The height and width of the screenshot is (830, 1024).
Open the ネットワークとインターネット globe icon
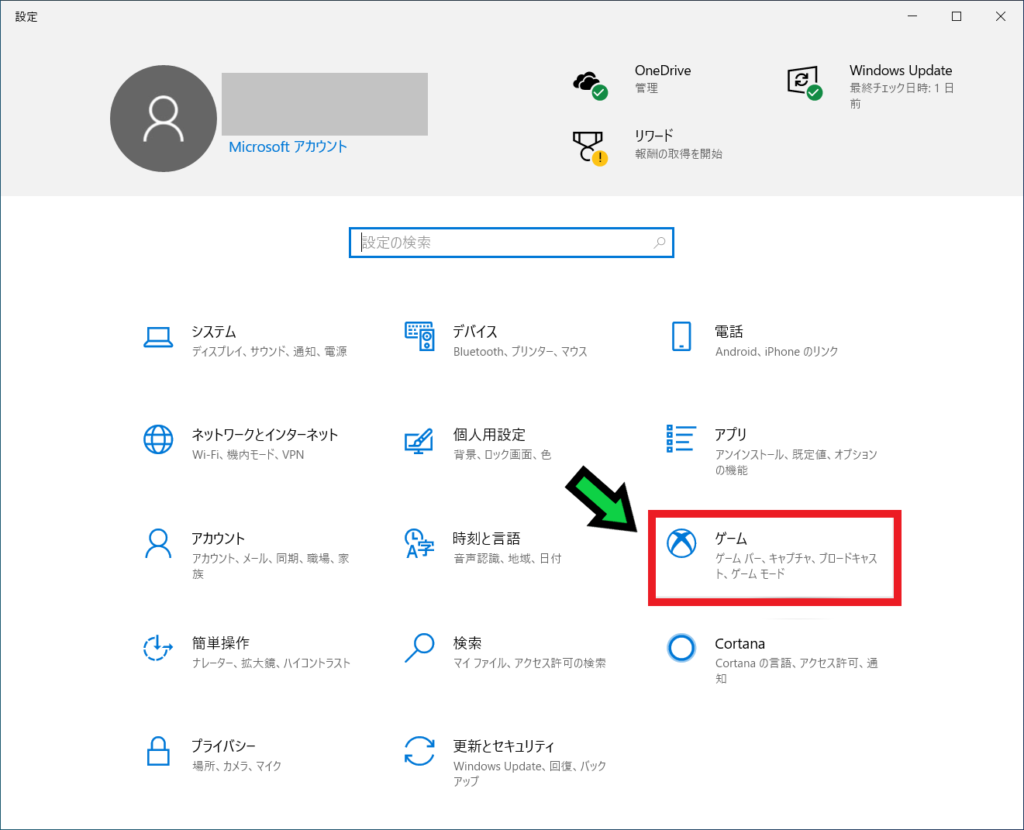tap(158, 439)
